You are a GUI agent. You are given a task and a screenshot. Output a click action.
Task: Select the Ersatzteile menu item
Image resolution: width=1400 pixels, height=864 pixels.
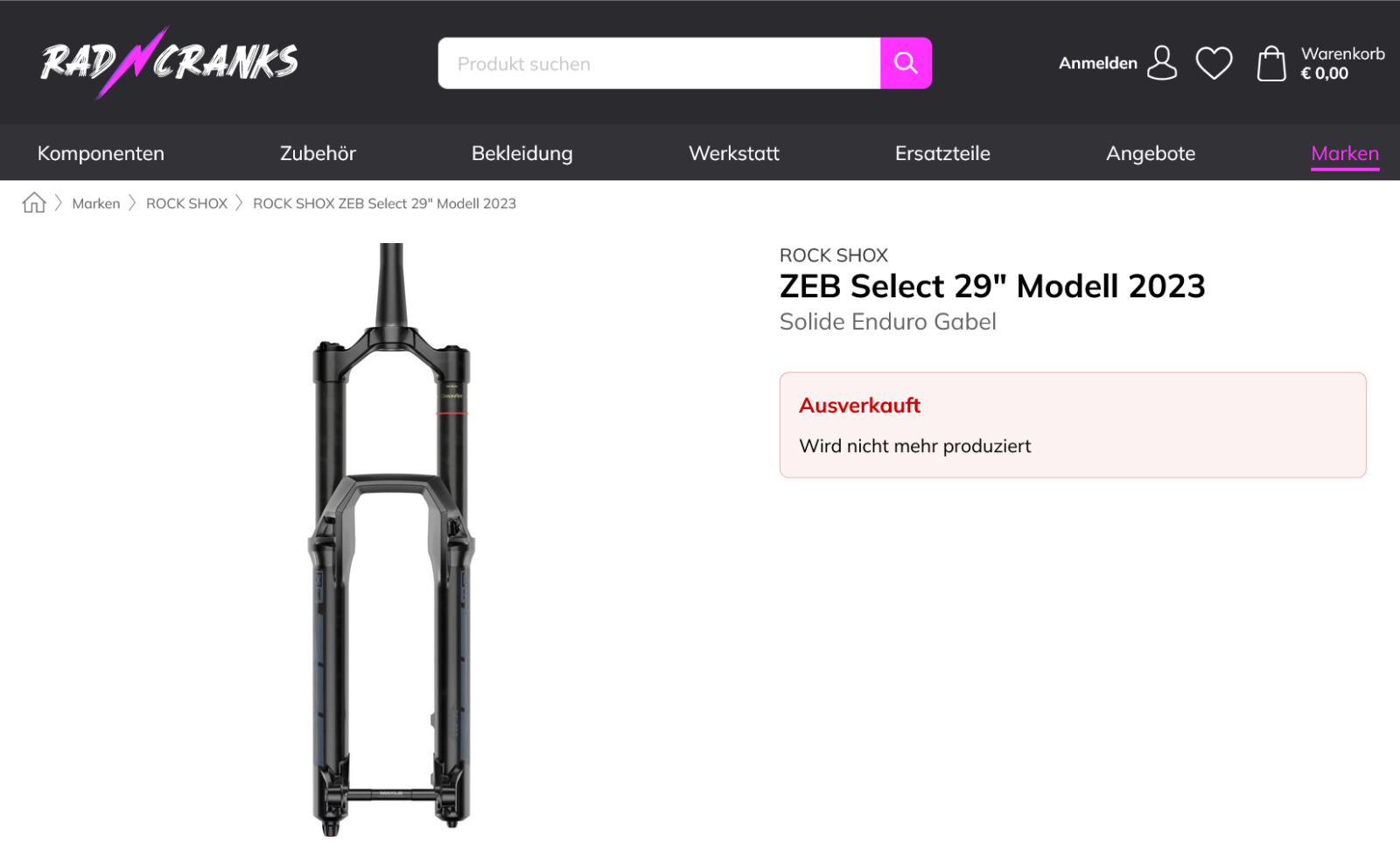942,153
